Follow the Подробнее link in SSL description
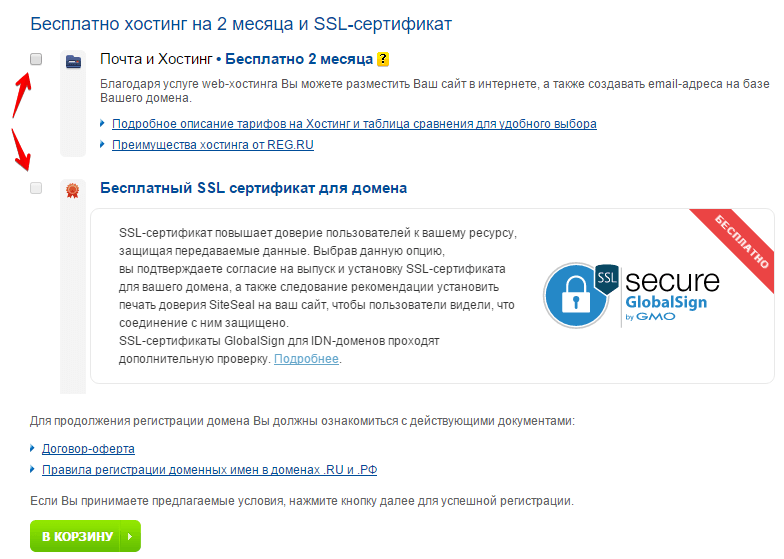The width and height of the screenshot is (784, 559). tap(306, 358)
